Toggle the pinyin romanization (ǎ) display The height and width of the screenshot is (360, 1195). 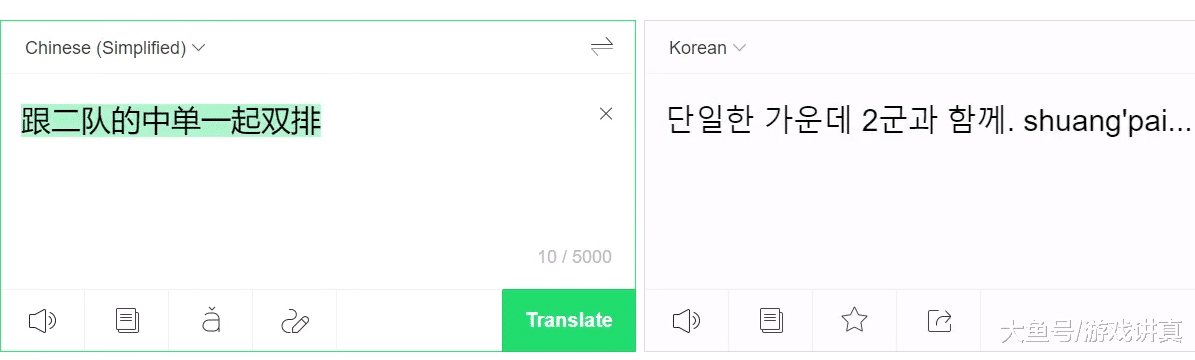pyautogui.click(x=211, y=321)
